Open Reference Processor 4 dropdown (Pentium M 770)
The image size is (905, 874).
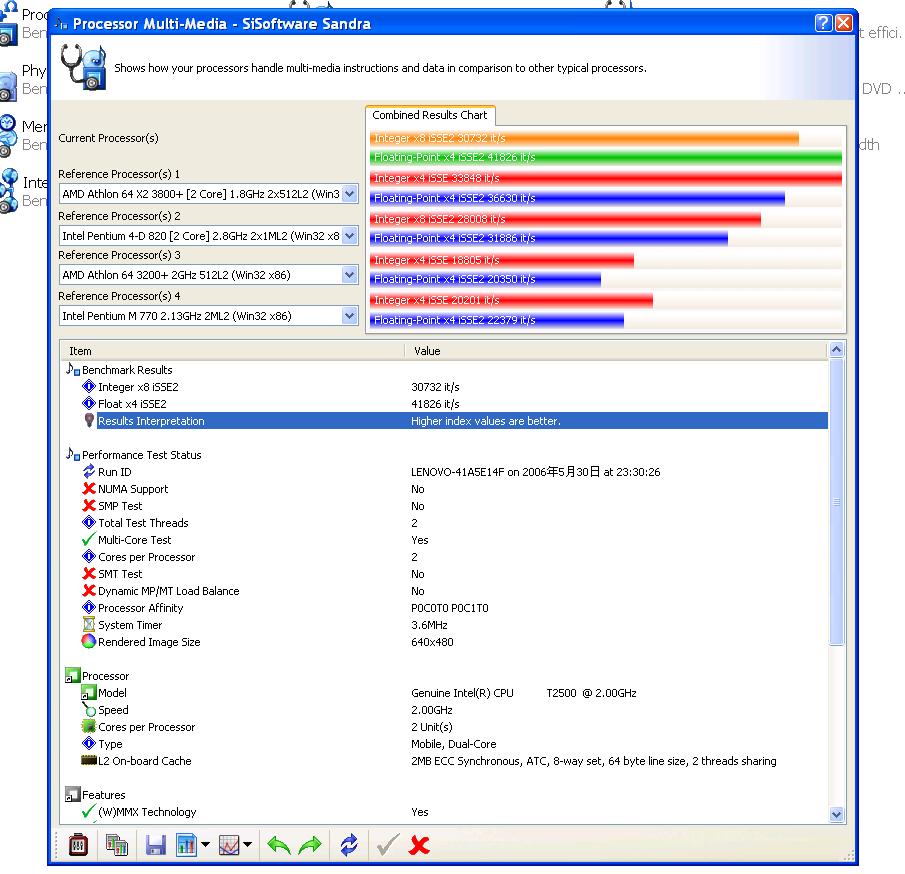[349, 316]
